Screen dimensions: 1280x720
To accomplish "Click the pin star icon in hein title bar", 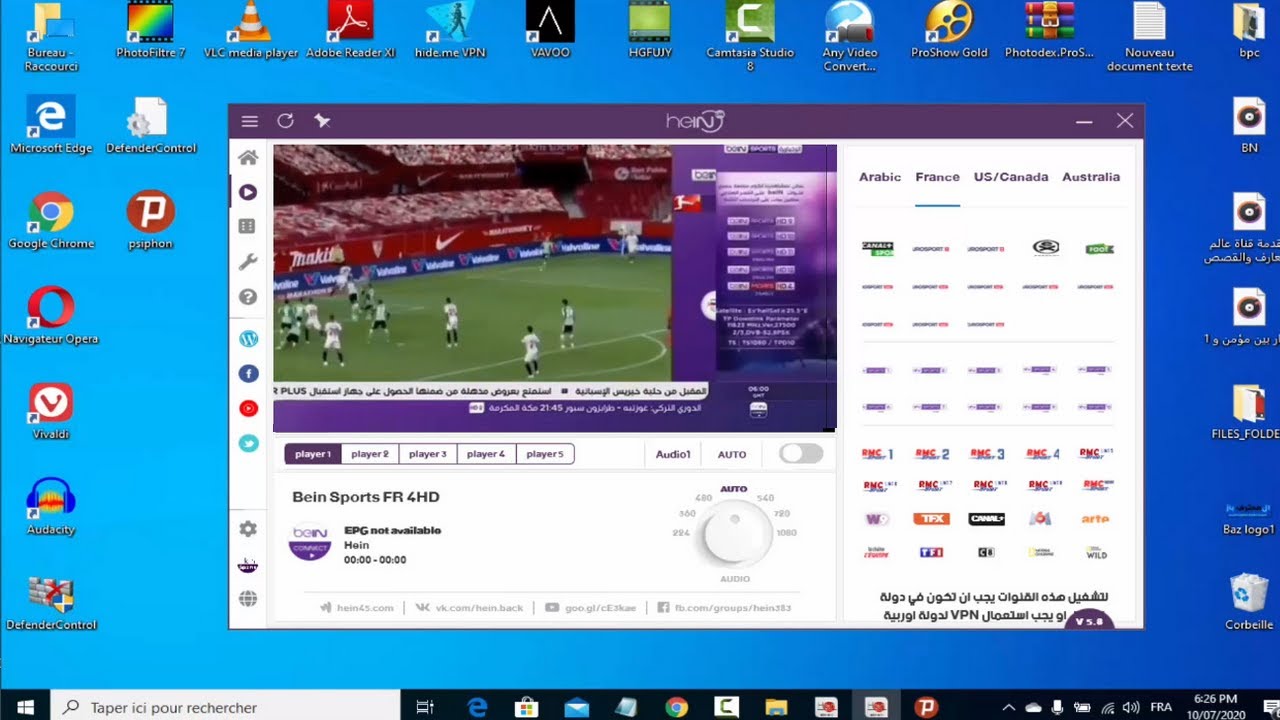I will click(x=321, y=121).
